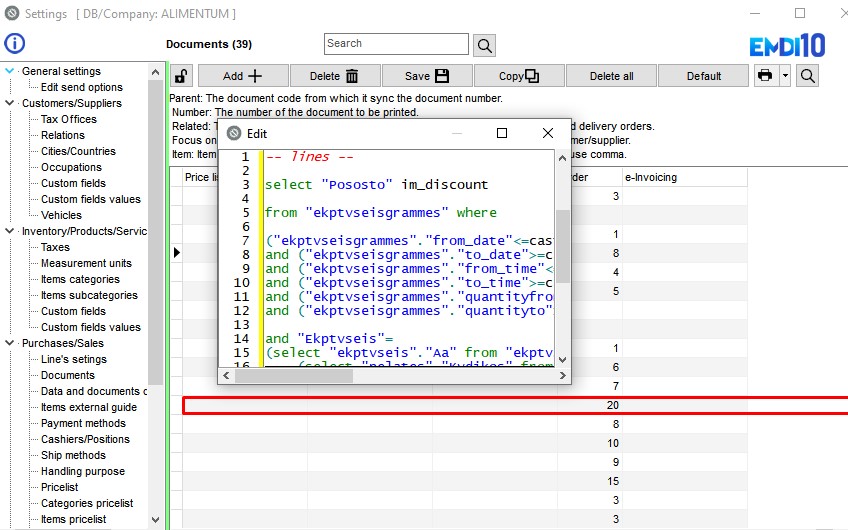The image size is (848, 530).
Task: Click the Save button
Action: pyautogui.click(x=427, y=76)
